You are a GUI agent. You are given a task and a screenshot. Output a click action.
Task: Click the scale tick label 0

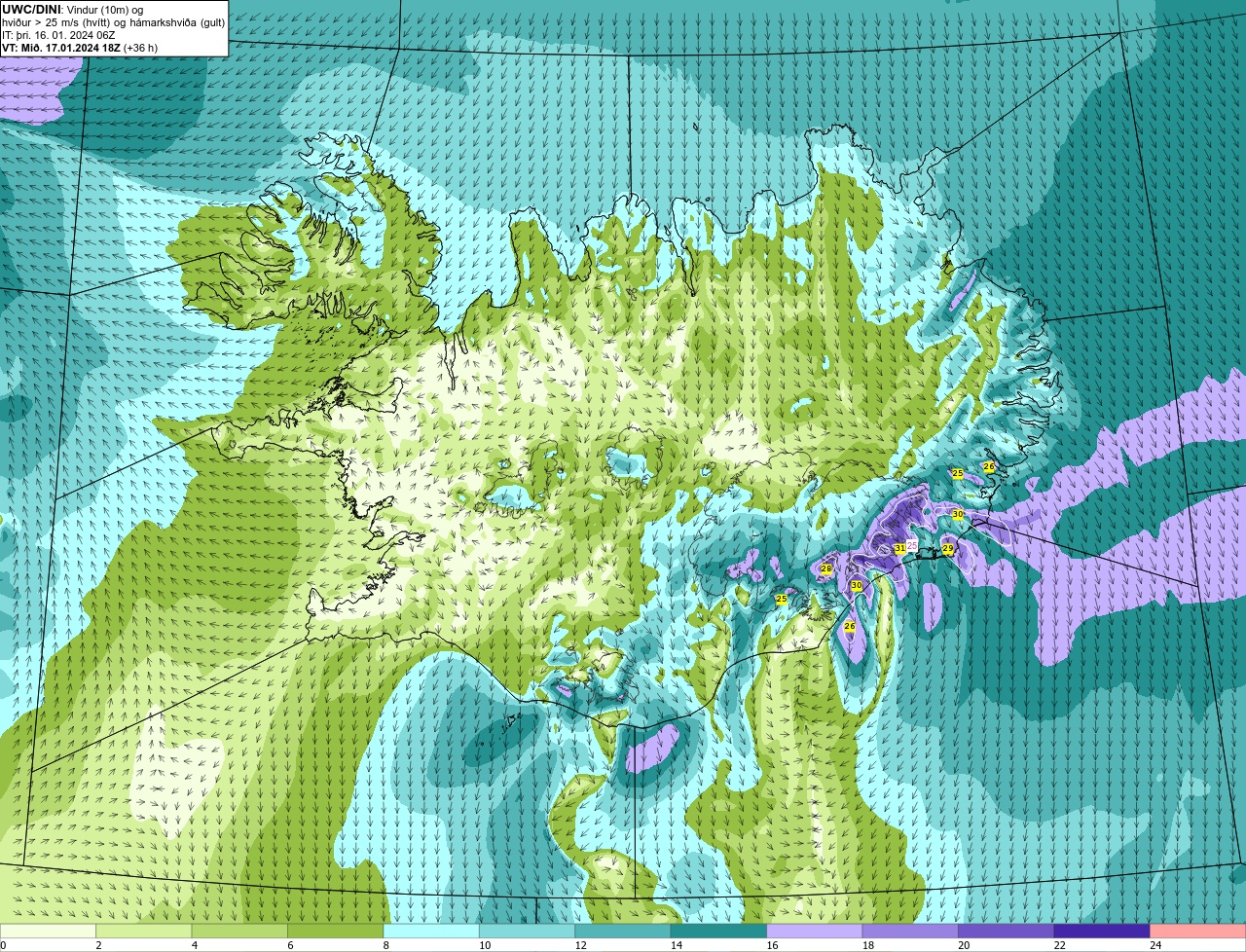pyautogui.click(x=3, y=945)
